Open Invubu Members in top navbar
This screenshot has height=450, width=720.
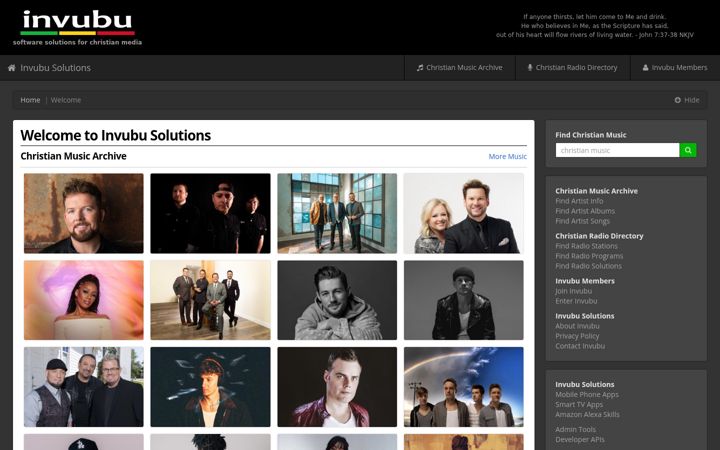pos(675,68)
